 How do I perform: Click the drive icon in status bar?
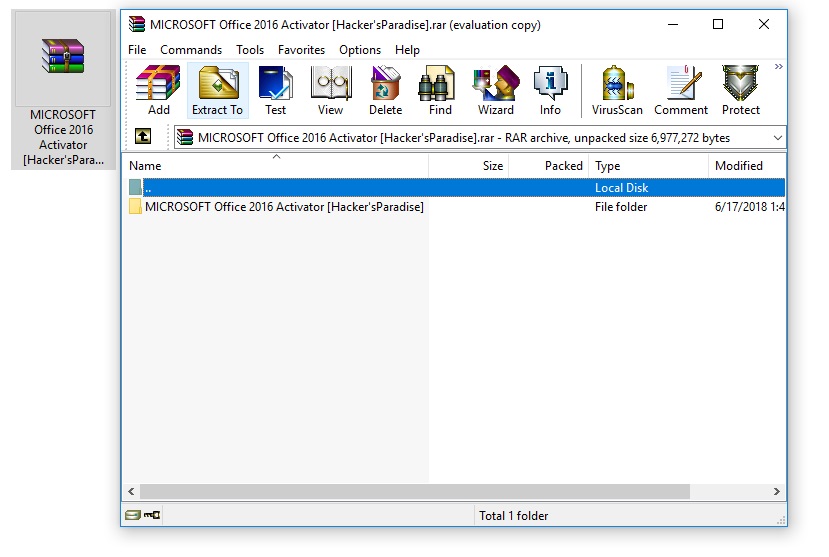point(133,515)
